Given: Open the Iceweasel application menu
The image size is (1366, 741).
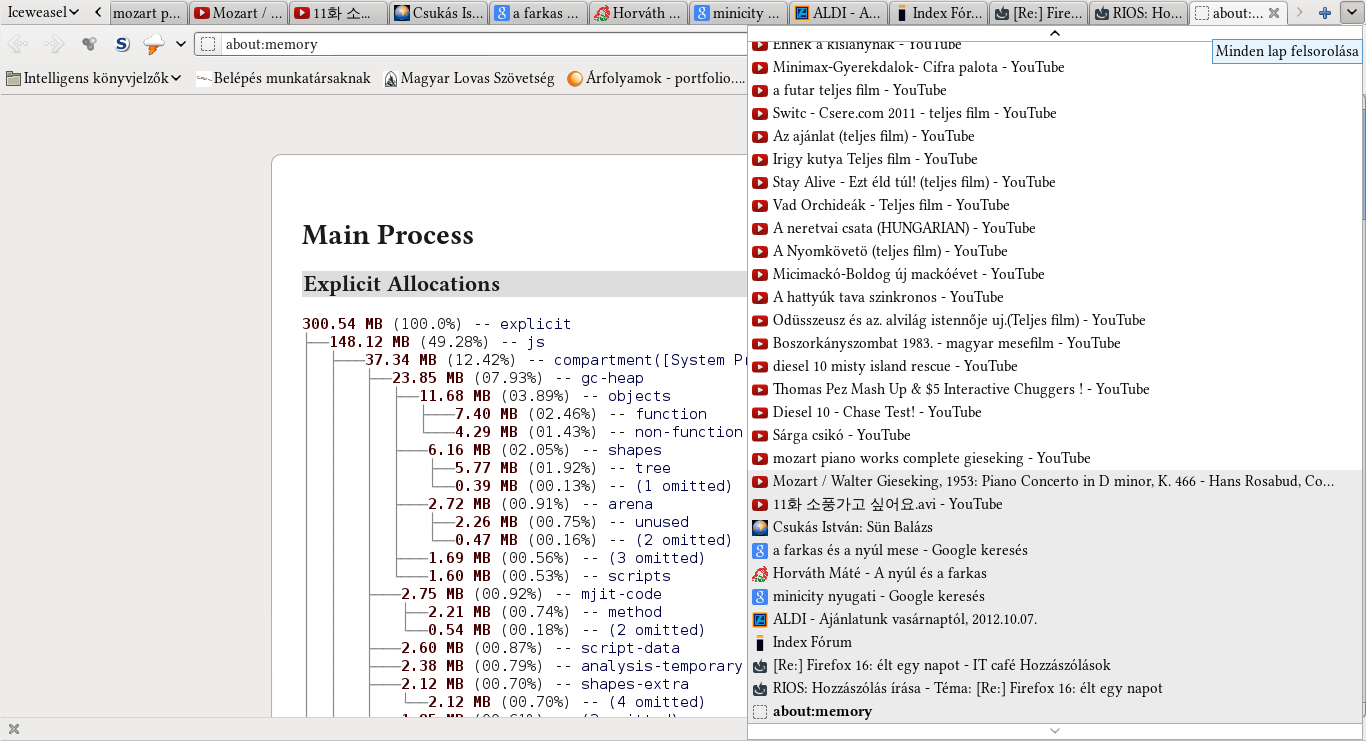Looking at the screenshot, I should pos(43,13).
